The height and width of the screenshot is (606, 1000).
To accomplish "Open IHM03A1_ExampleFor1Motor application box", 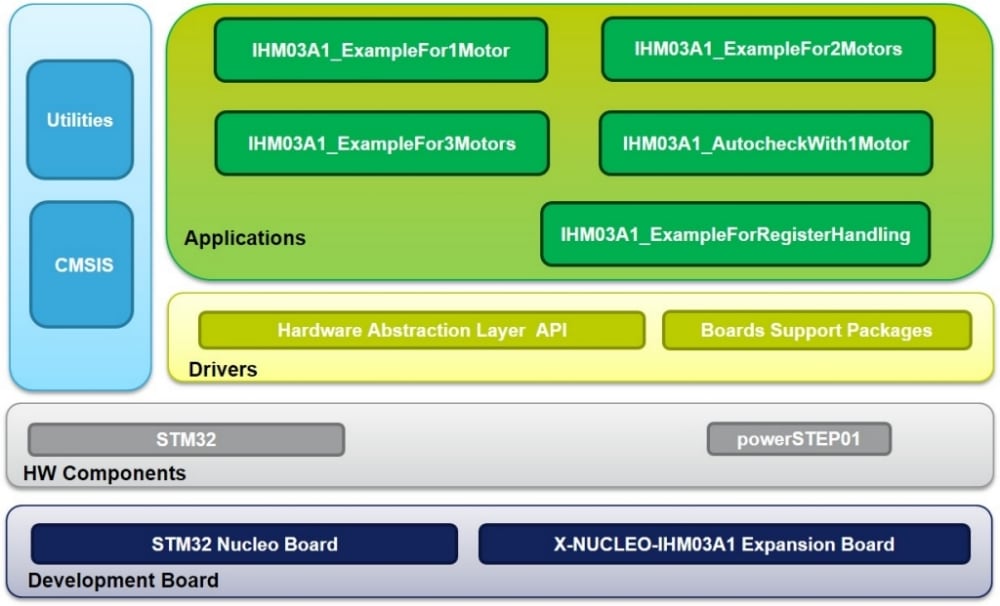I will pos(381,50).
